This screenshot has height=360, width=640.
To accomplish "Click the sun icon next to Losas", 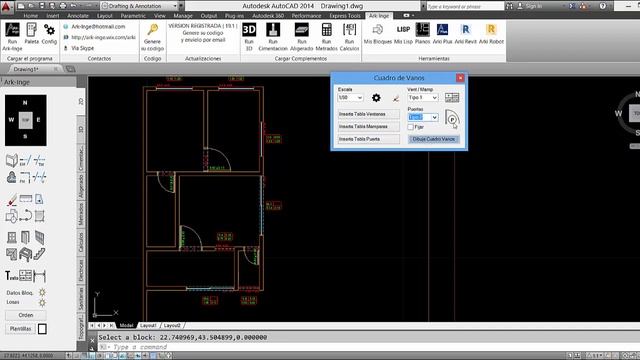I will (42, 302).
